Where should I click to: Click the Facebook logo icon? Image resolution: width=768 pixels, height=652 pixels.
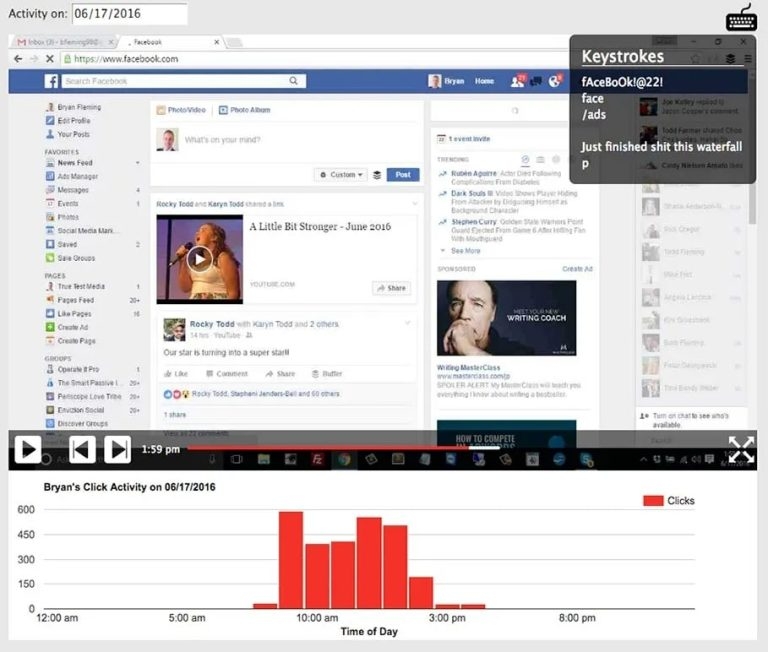[x=51, y=81]
